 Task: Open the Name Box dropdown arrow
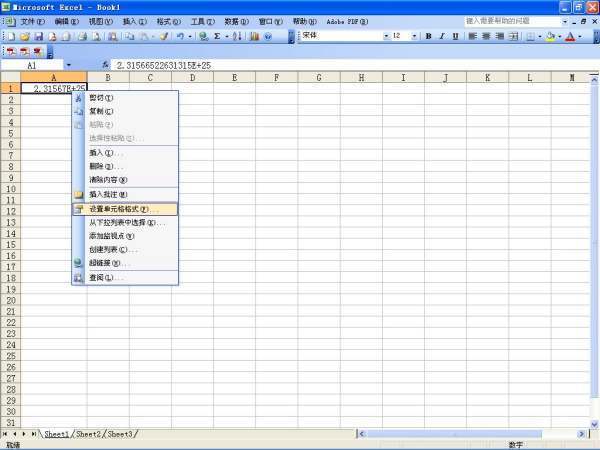point(69,65)
